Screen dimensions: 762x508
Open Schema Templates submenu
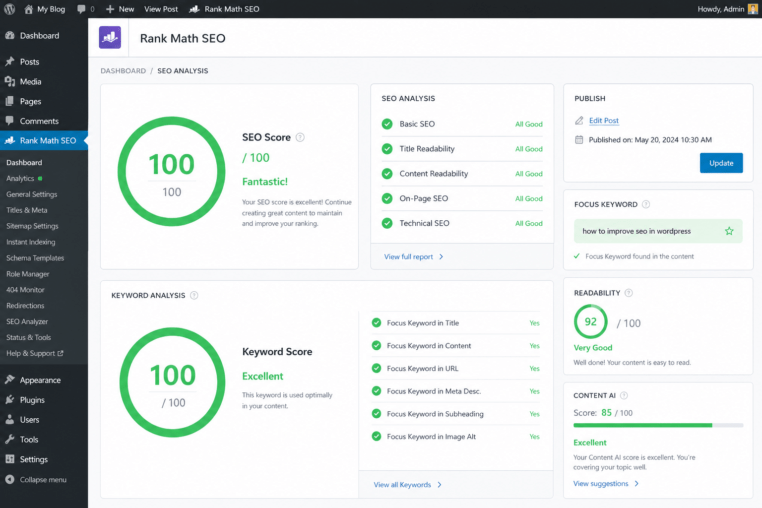[x=35, y=258]
